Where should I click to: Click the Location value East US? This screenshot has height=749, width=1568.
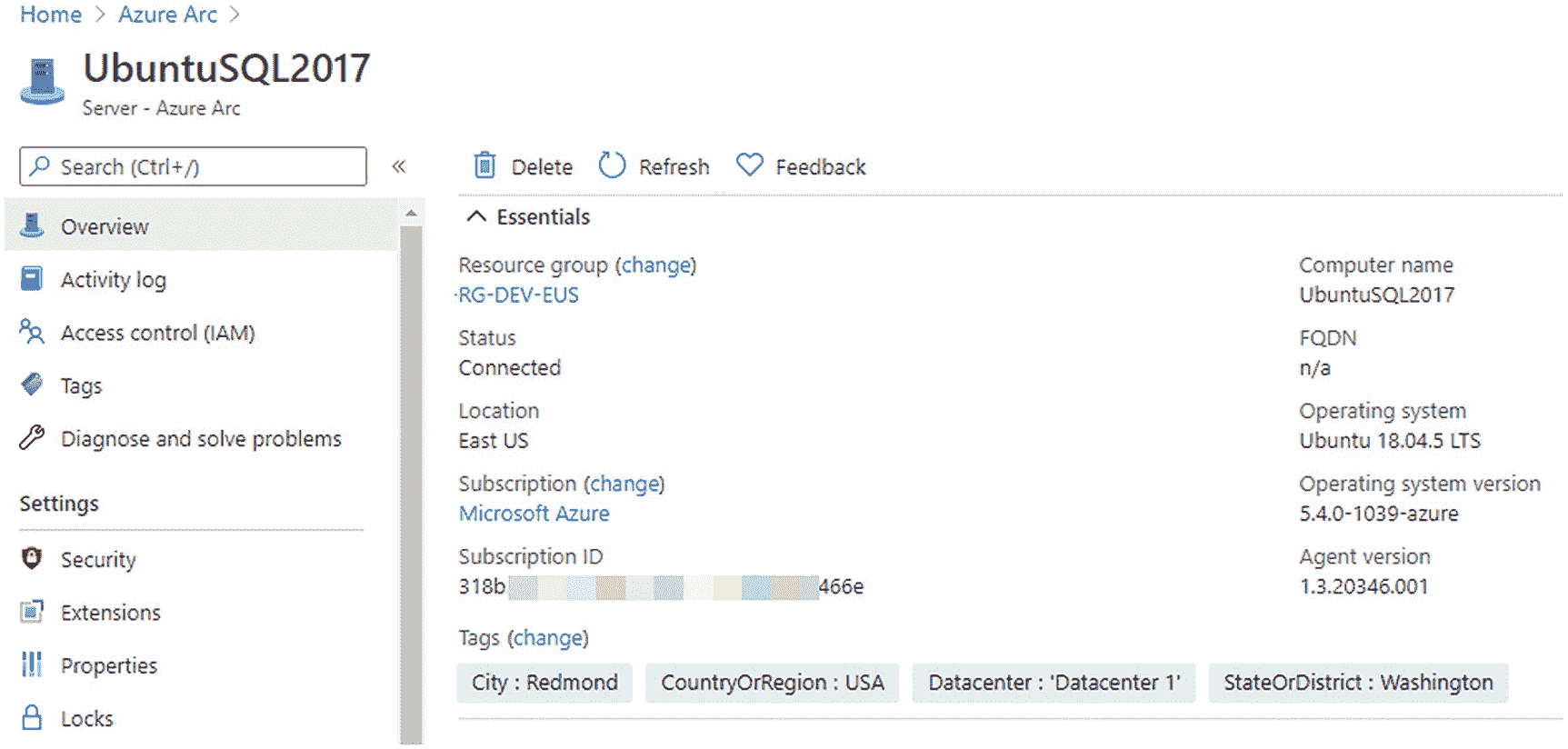[494, 441]
